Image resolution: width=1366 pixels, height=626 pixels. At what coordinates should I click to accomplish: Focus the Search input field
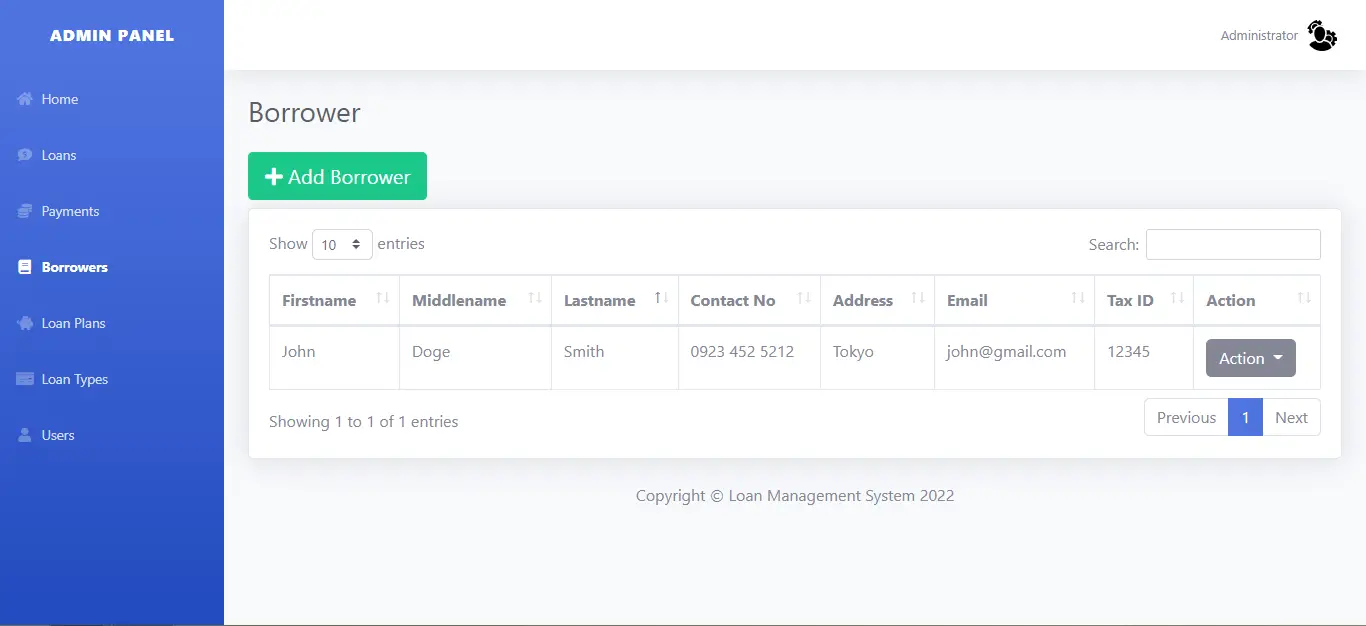1232,244
